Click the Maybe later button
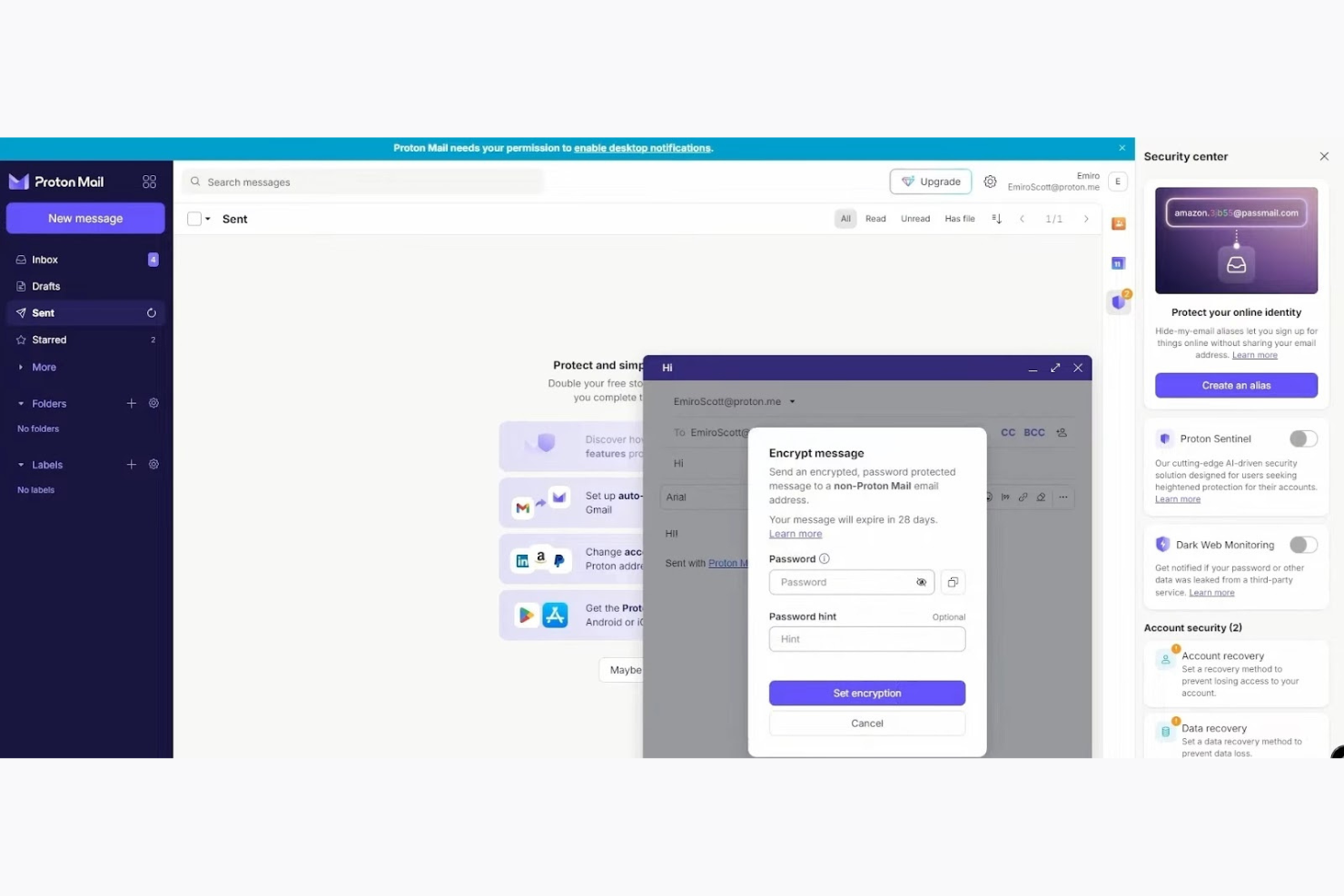Screen dimensions: 1344x896 [622, 670]
